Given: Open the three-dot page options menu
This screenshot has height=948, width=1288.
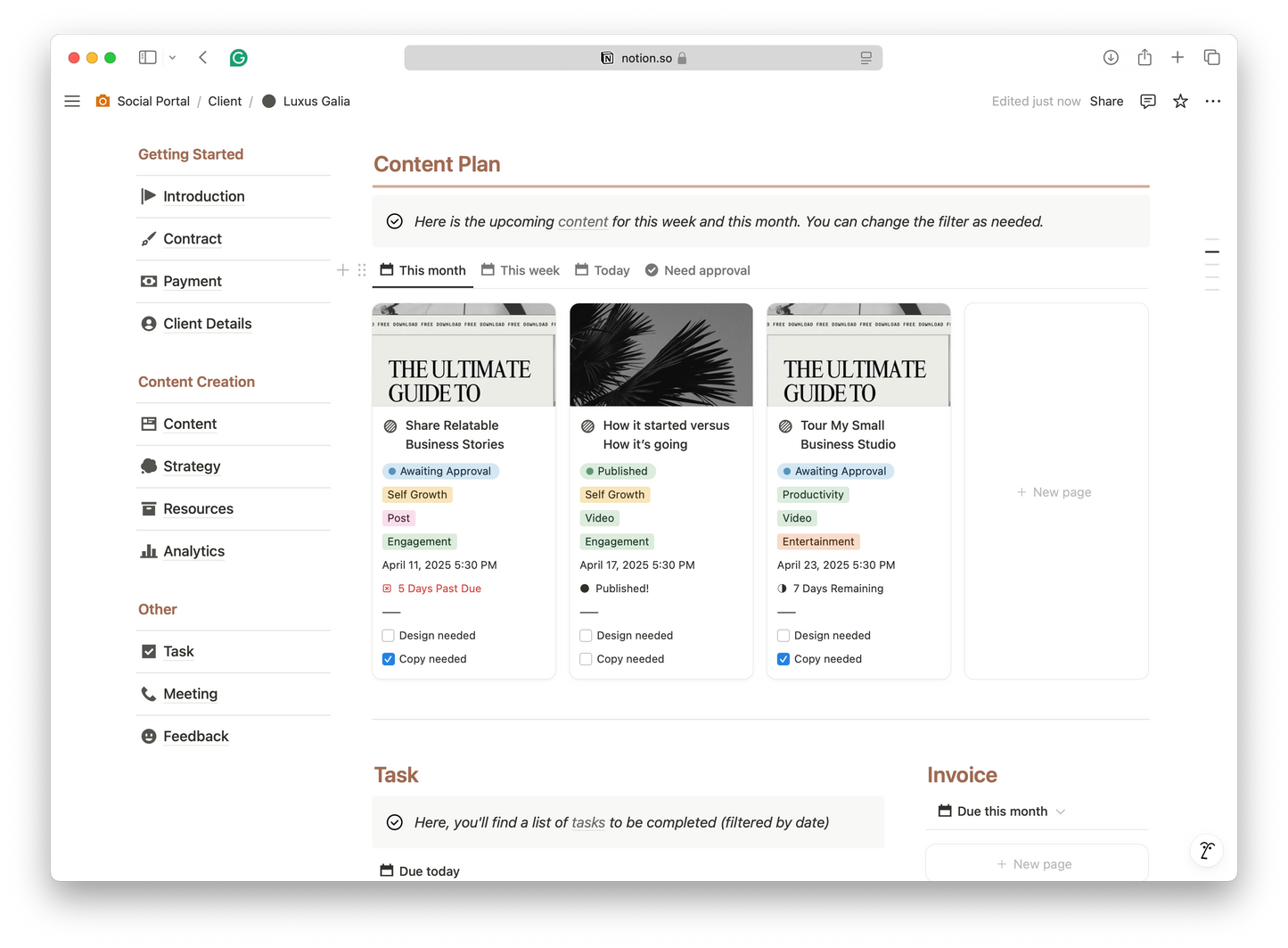Looking at the screenshot, I should click(x=1212, y=102).
